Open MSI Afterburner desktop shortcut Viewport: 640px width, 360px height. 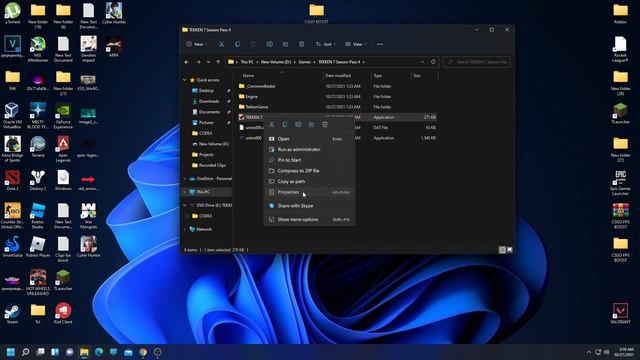38,49
